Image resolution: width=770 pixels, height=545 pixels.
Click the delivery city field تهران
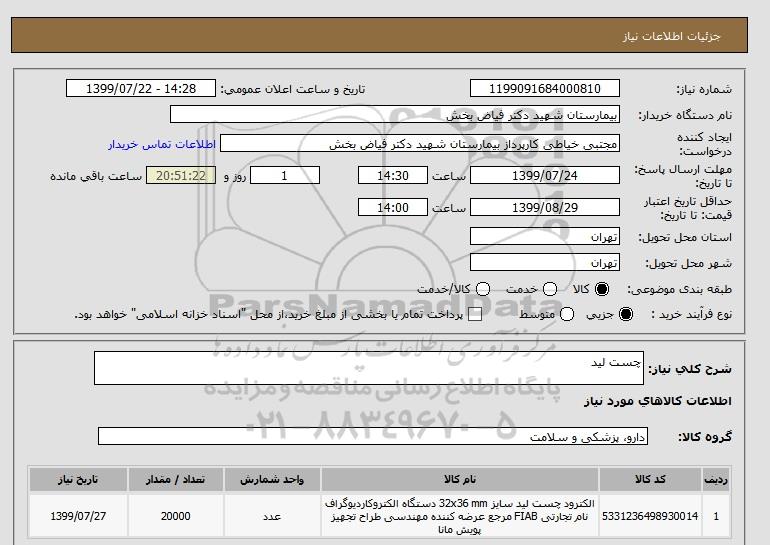[x=545, y=263]
